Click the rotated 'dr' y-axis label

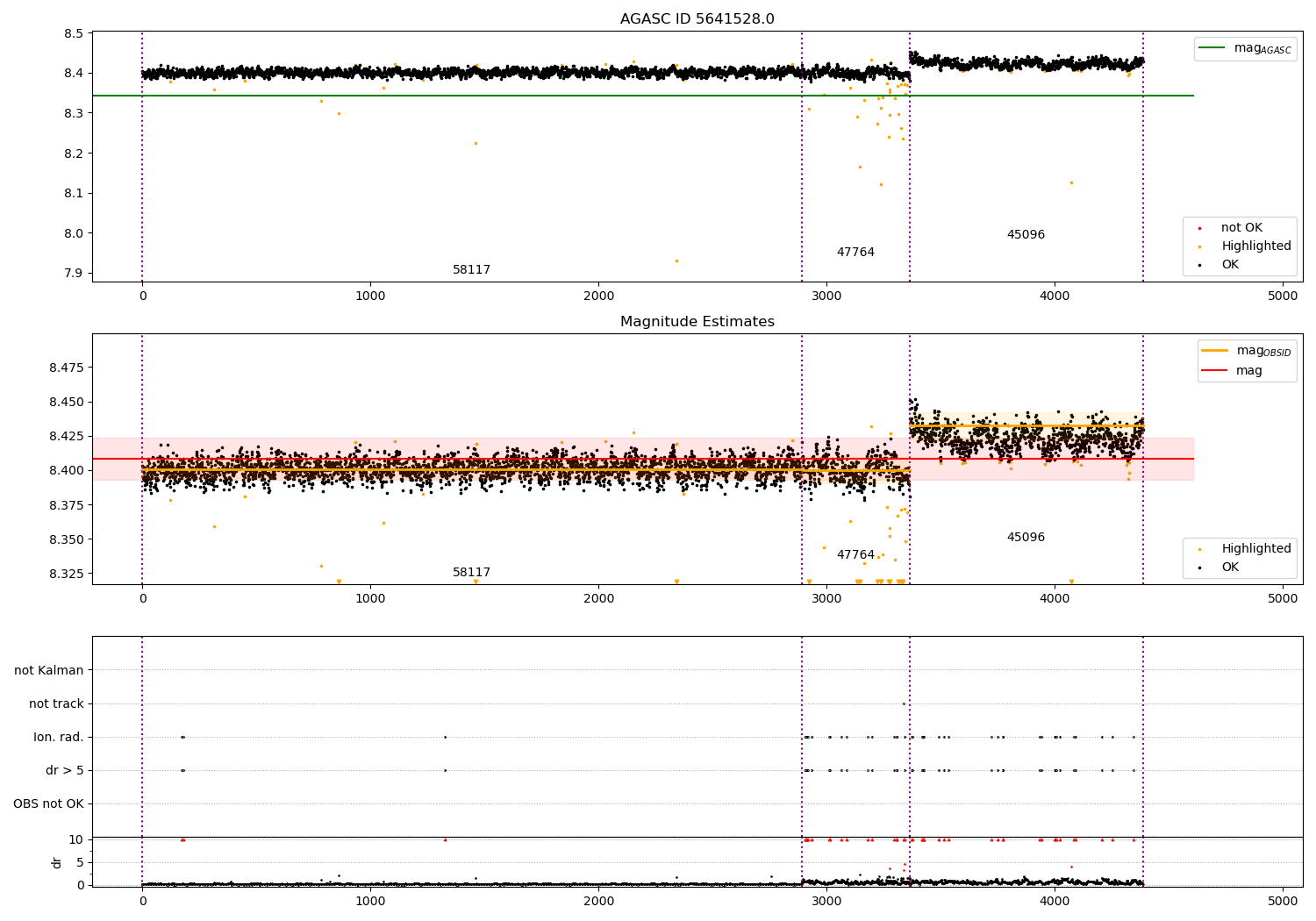point(57,862)
